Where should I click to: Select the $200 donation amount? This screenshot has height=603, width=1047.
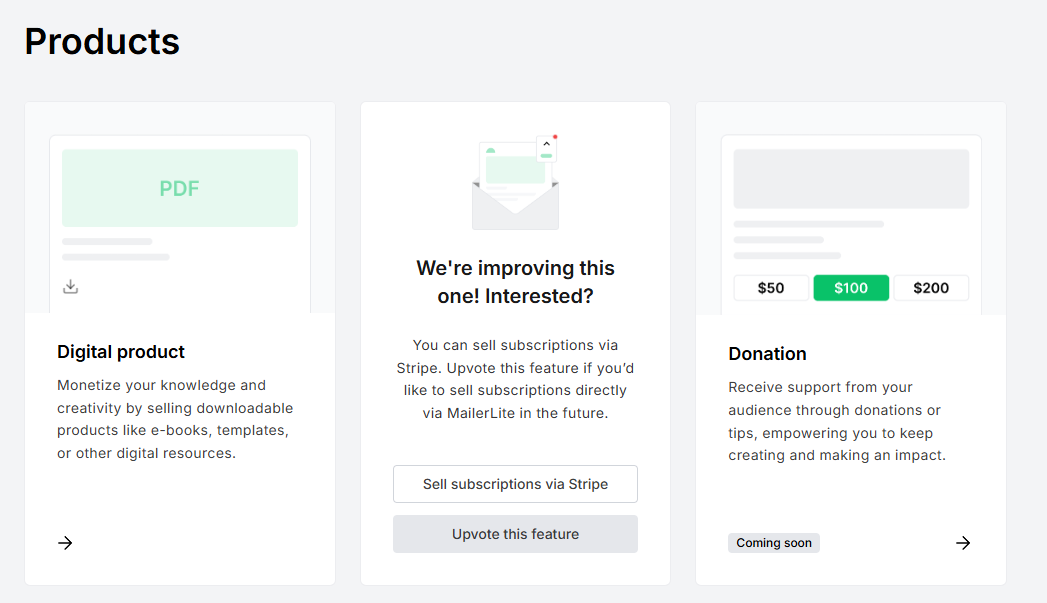click(931, 287)
